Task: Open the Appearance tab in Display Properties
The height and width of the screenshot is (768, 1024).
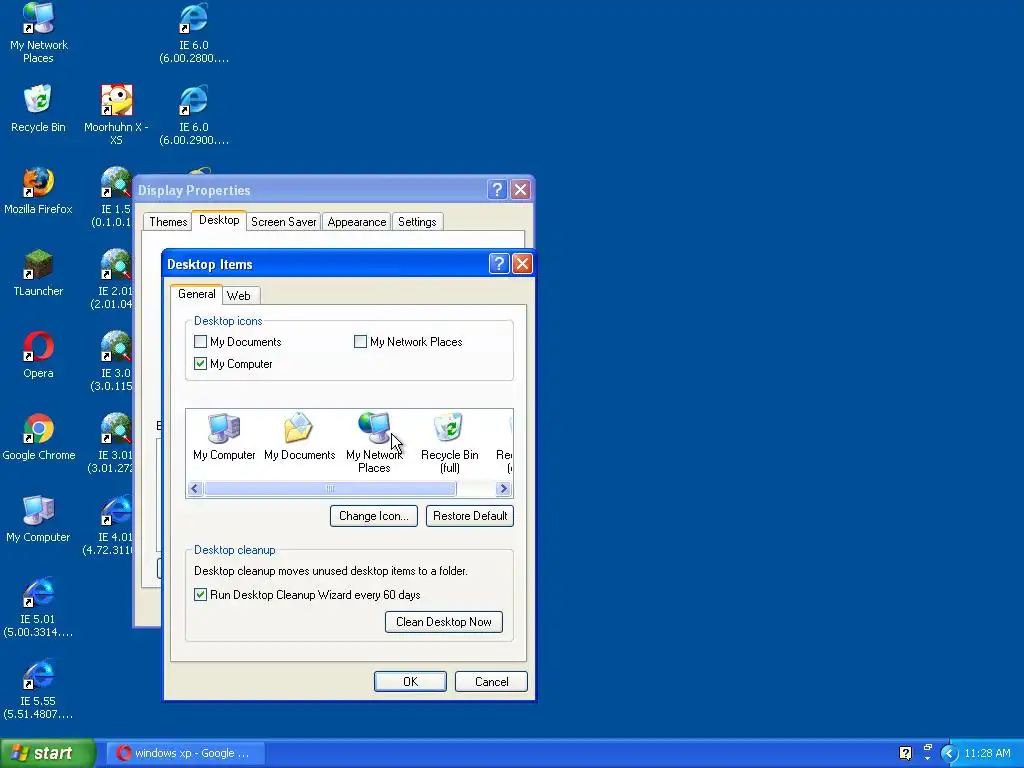Action: coord(357,222)
